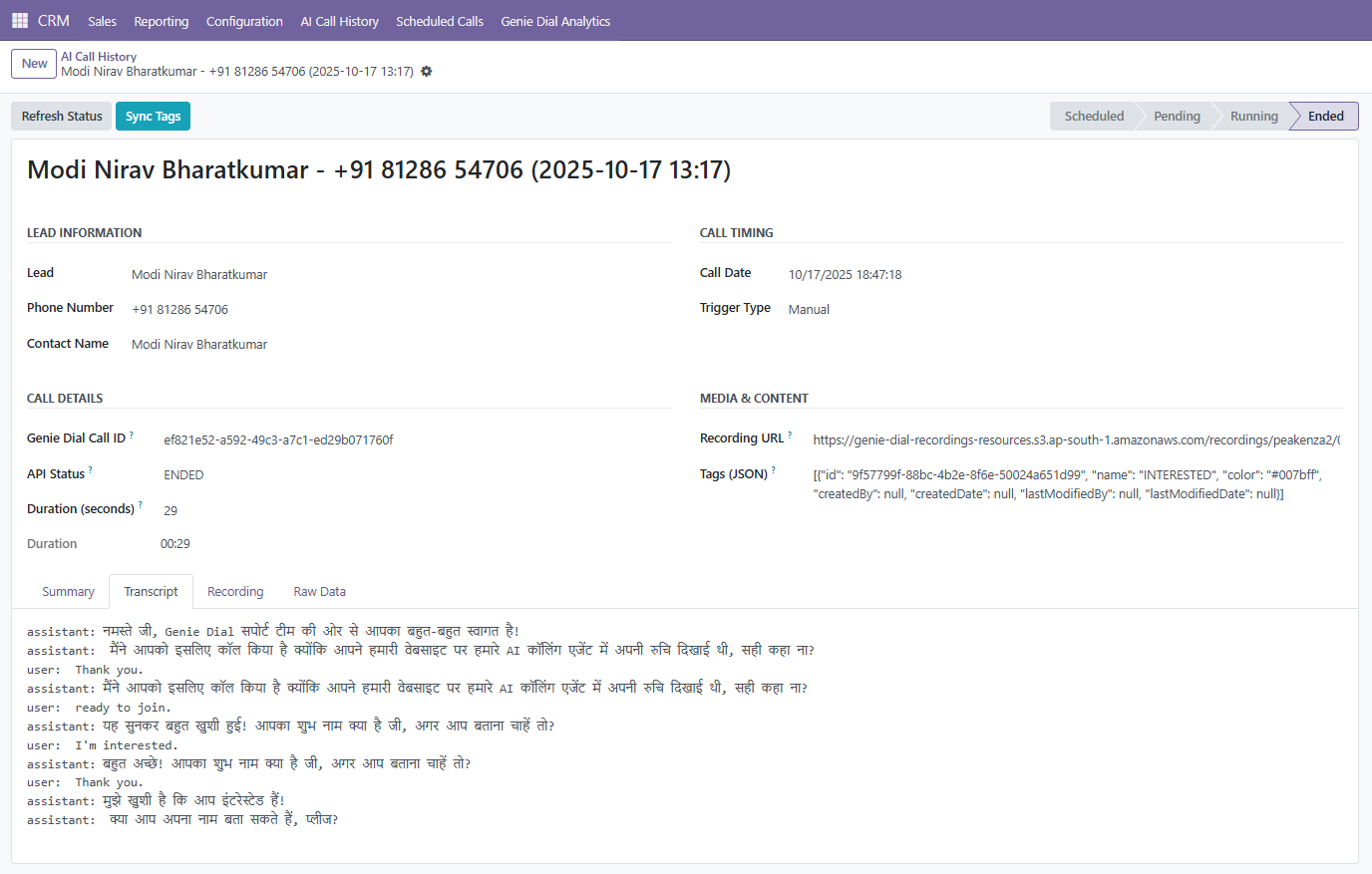Click the Refresh Status button

coord(62,117)
